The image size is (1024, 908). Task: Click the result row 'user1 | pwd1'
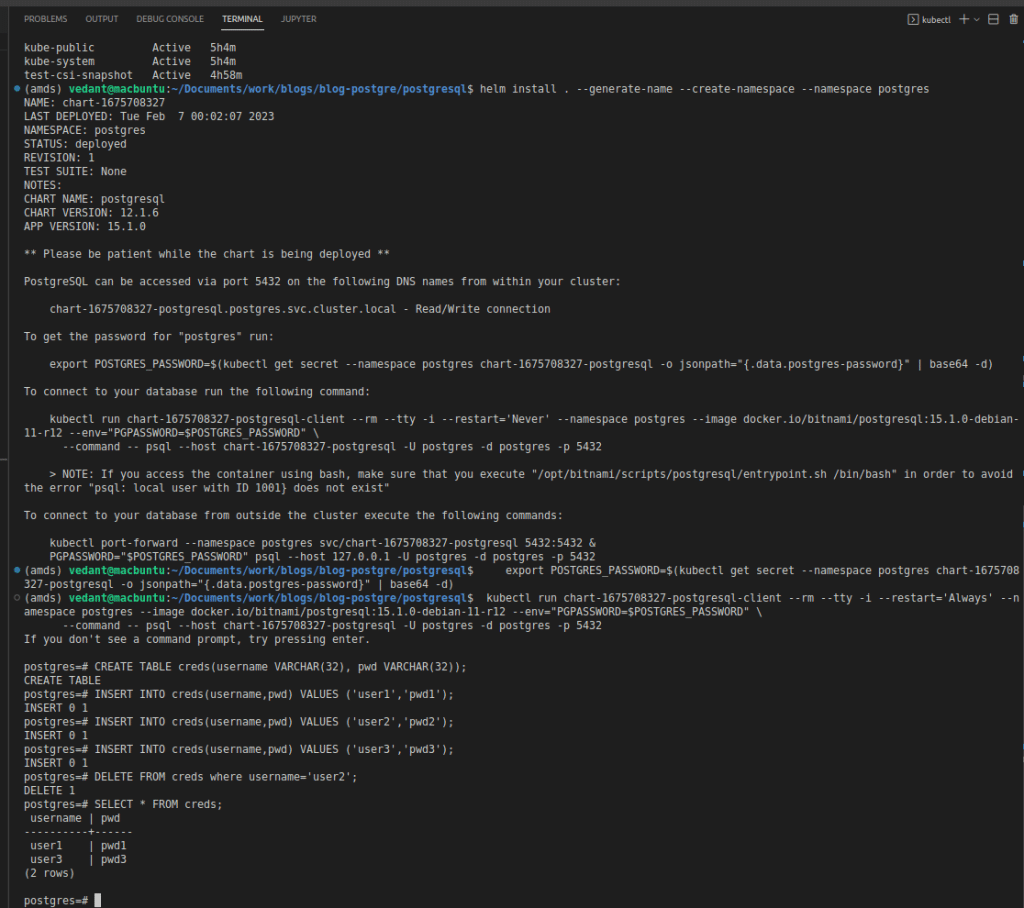[78, 845]
